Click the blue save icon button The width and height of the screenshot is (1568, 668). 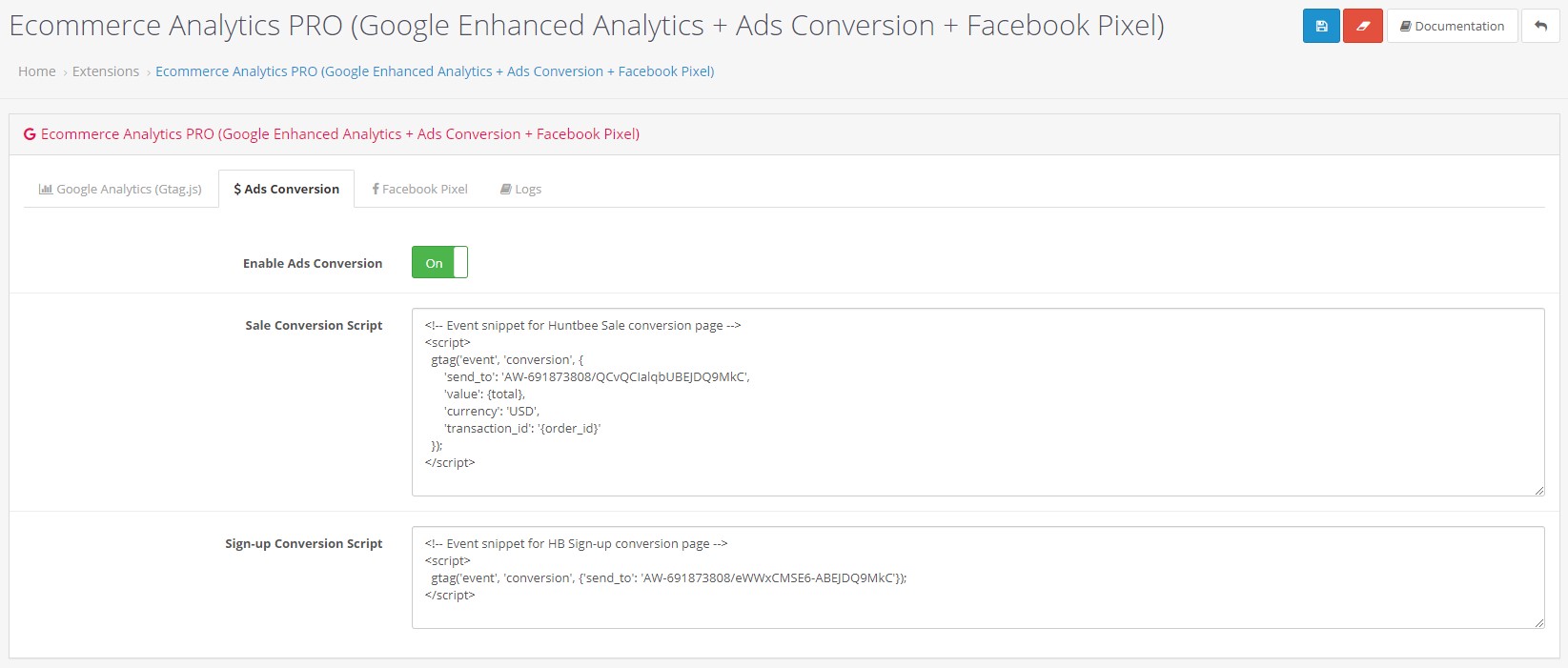(1321, 26)
